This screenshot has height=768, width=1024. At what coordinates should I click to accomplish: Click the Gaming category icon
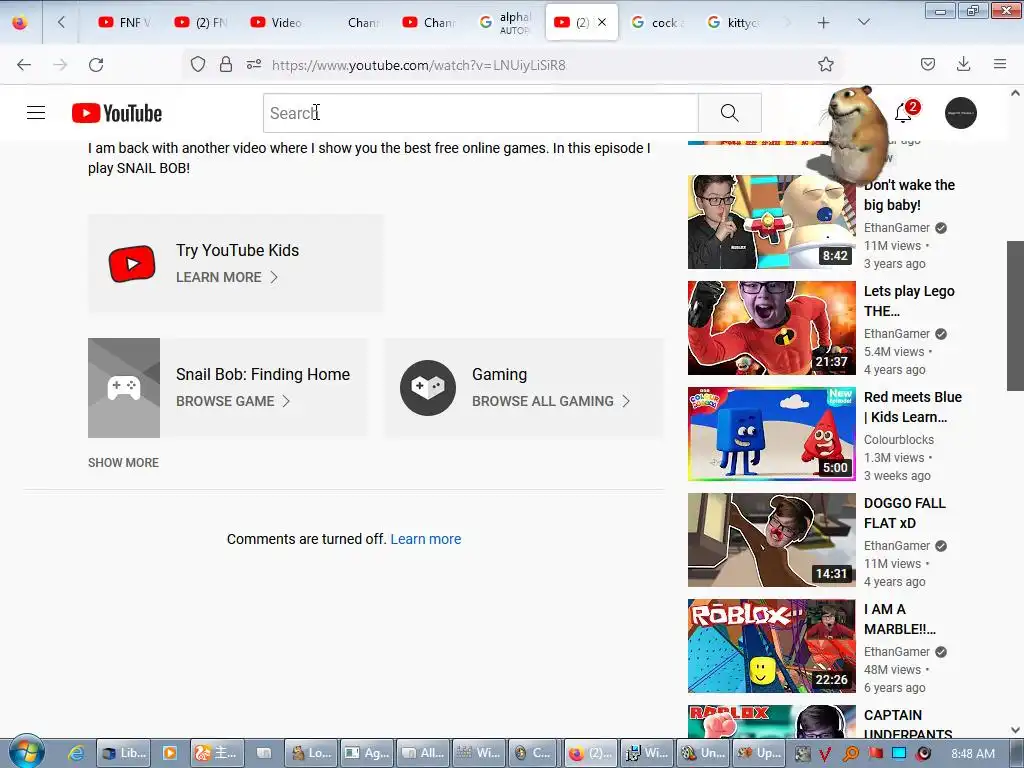coord(428,388)
